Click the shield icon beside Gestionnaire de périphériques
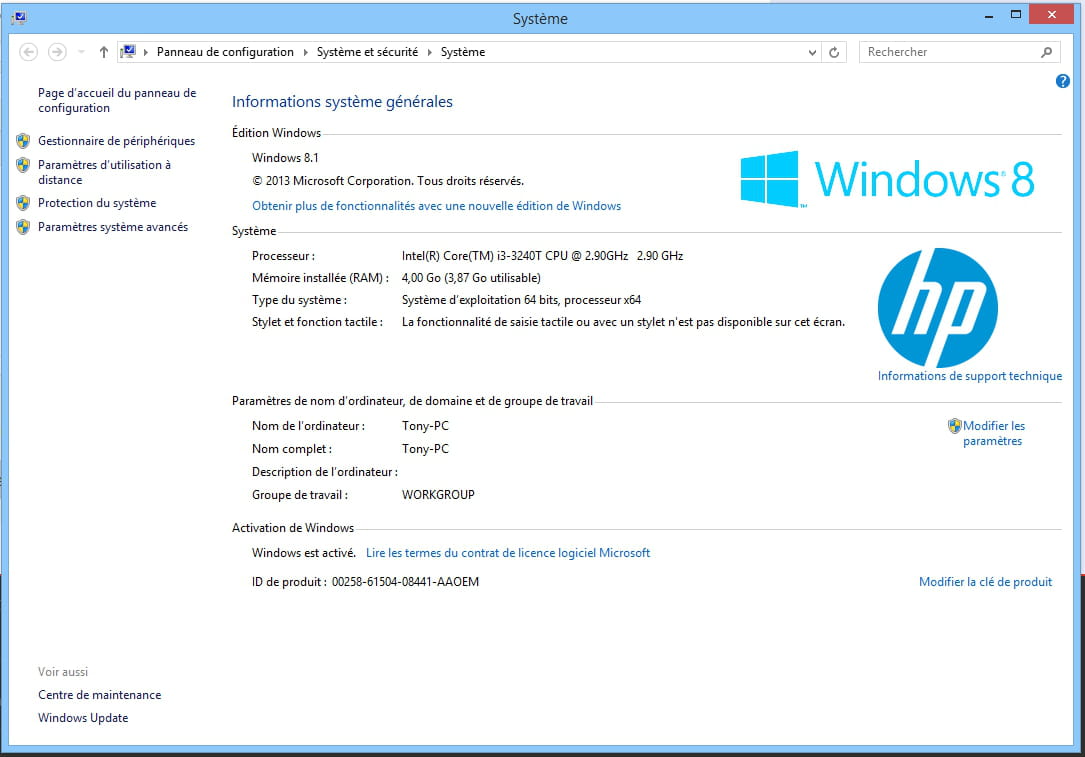 [24, 141]
